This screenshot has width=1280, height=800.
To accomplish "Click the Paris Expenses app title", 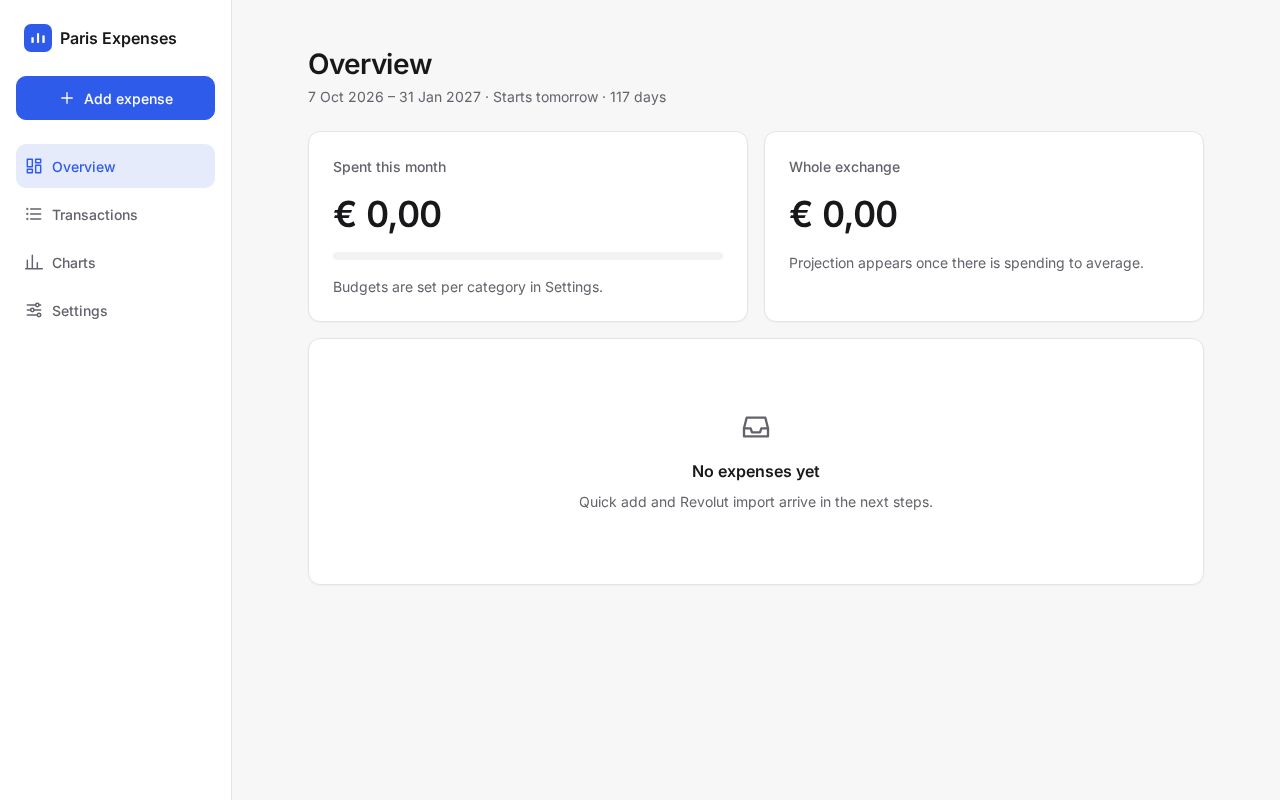I will pos(118,38).
